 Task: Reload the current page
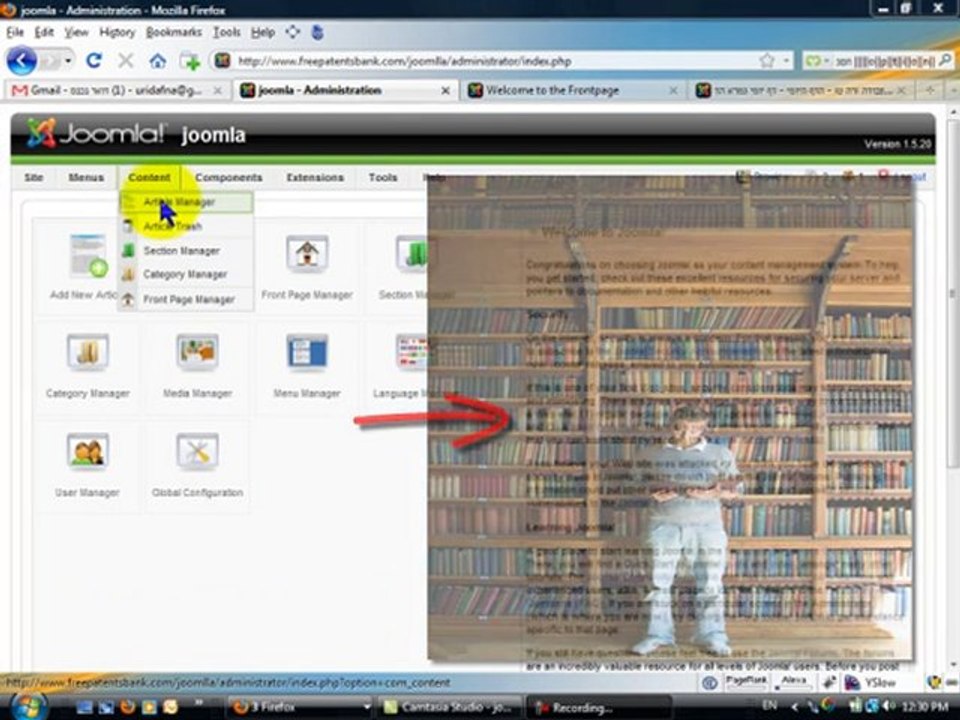click(x=94, y=60)
